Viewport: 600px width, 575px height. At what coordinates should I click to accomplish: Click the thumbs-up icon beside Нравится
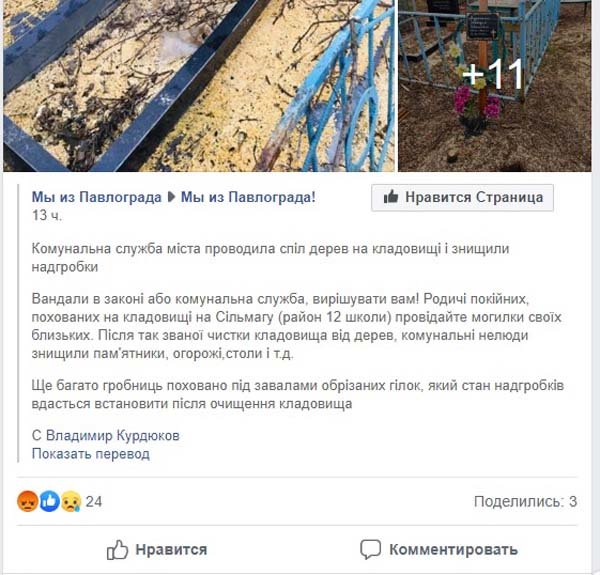(x=117, y=550)
